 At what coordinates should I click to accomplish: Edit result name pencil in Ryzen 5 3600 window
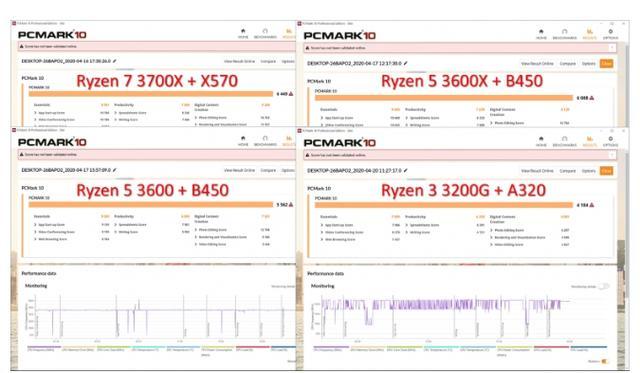[114, 170]
